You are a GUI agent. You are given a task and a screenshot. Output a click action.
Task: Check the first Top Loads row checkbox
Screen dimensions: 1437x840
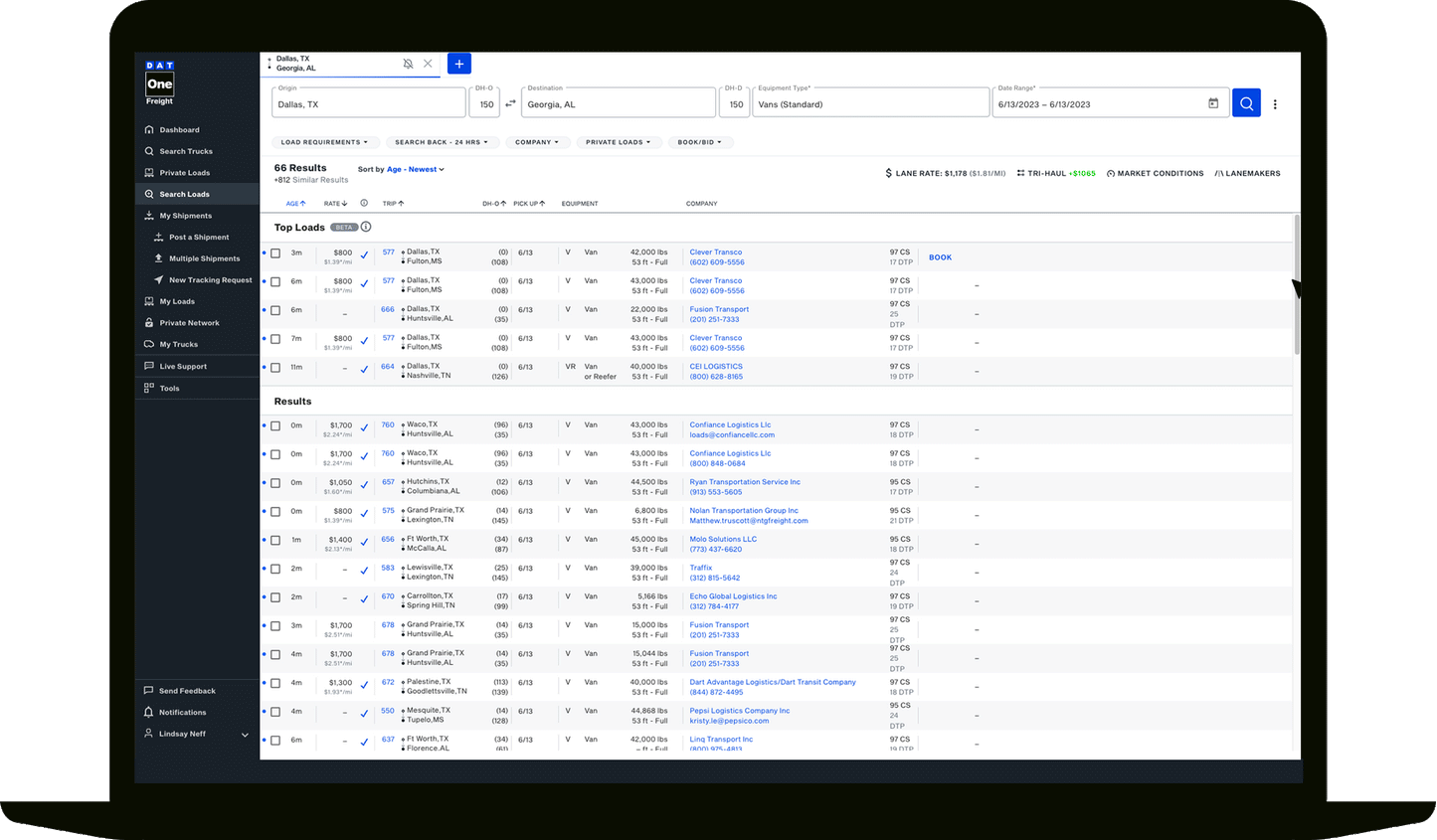pyautogui.click(x=275, y=252)
